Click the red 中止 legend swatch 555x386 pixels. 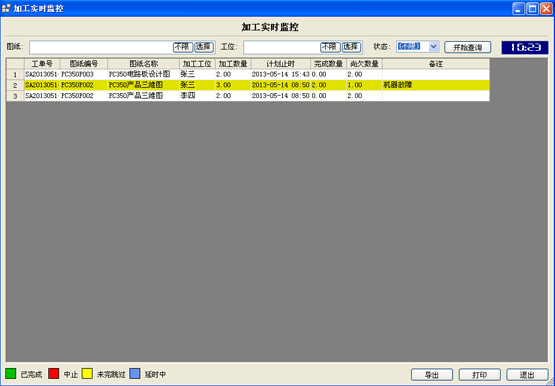(x=53, y=374)
